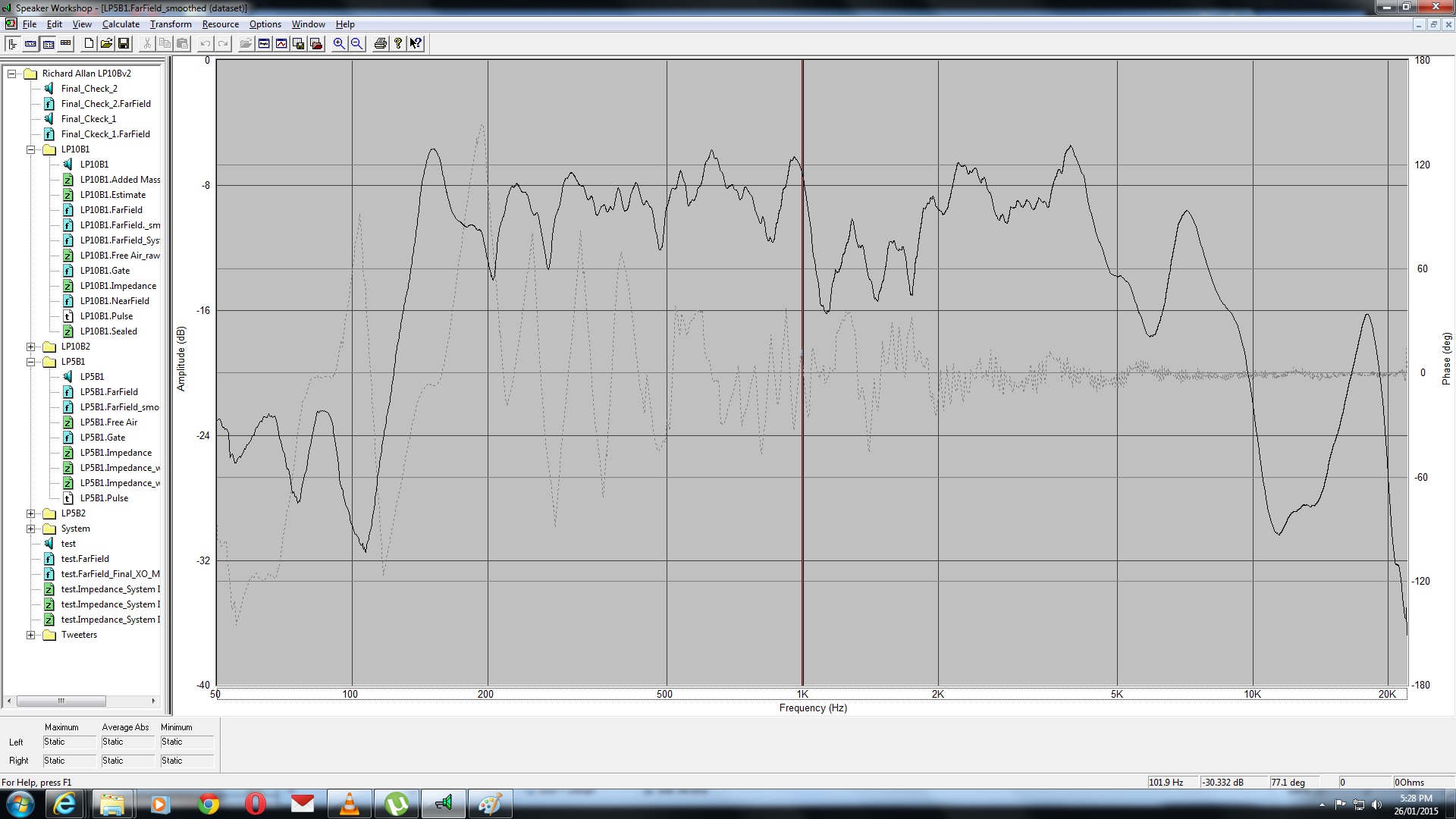1456x819 pixels.
Task: Click the Zoom Out magnifier icon
Action: coord(356,43)
